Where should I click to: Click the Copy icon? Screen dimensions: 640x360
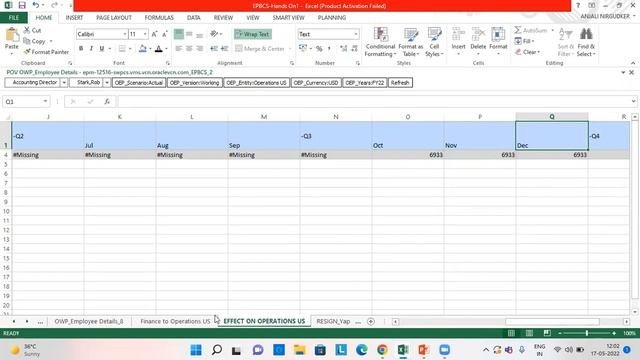coord(27,41)
